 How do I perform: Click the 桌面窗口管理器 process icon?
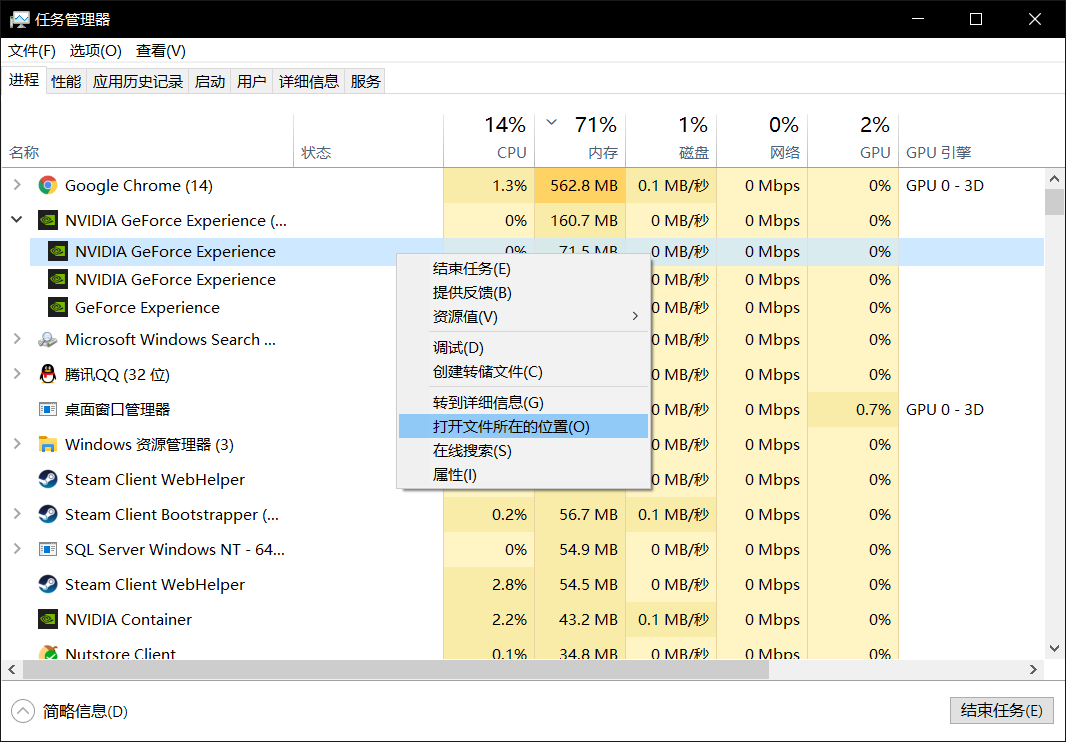[x=48, y=409]
